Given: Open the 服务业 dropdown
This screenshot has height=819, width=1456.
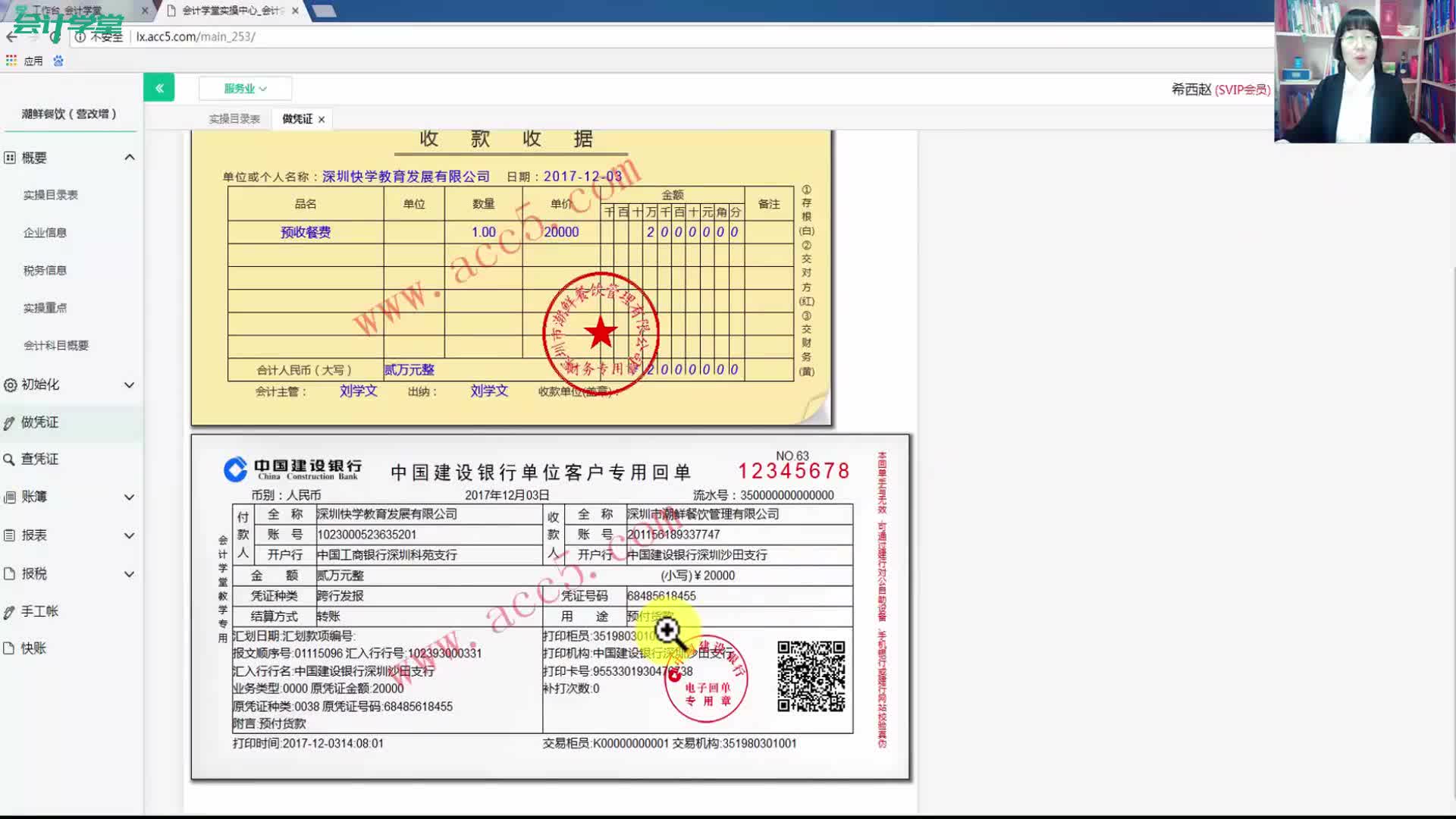Looking at the screenshot, I should coord(244,87).
